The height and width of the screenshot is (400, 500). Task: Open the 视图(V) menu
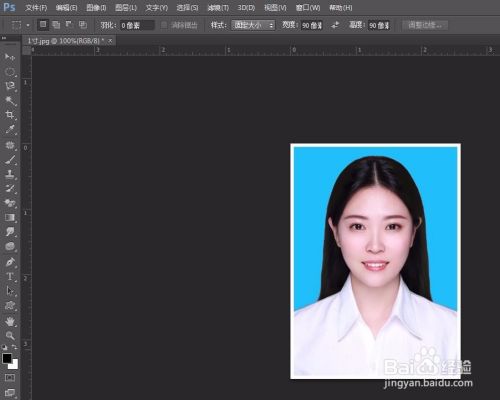point(275,8)
